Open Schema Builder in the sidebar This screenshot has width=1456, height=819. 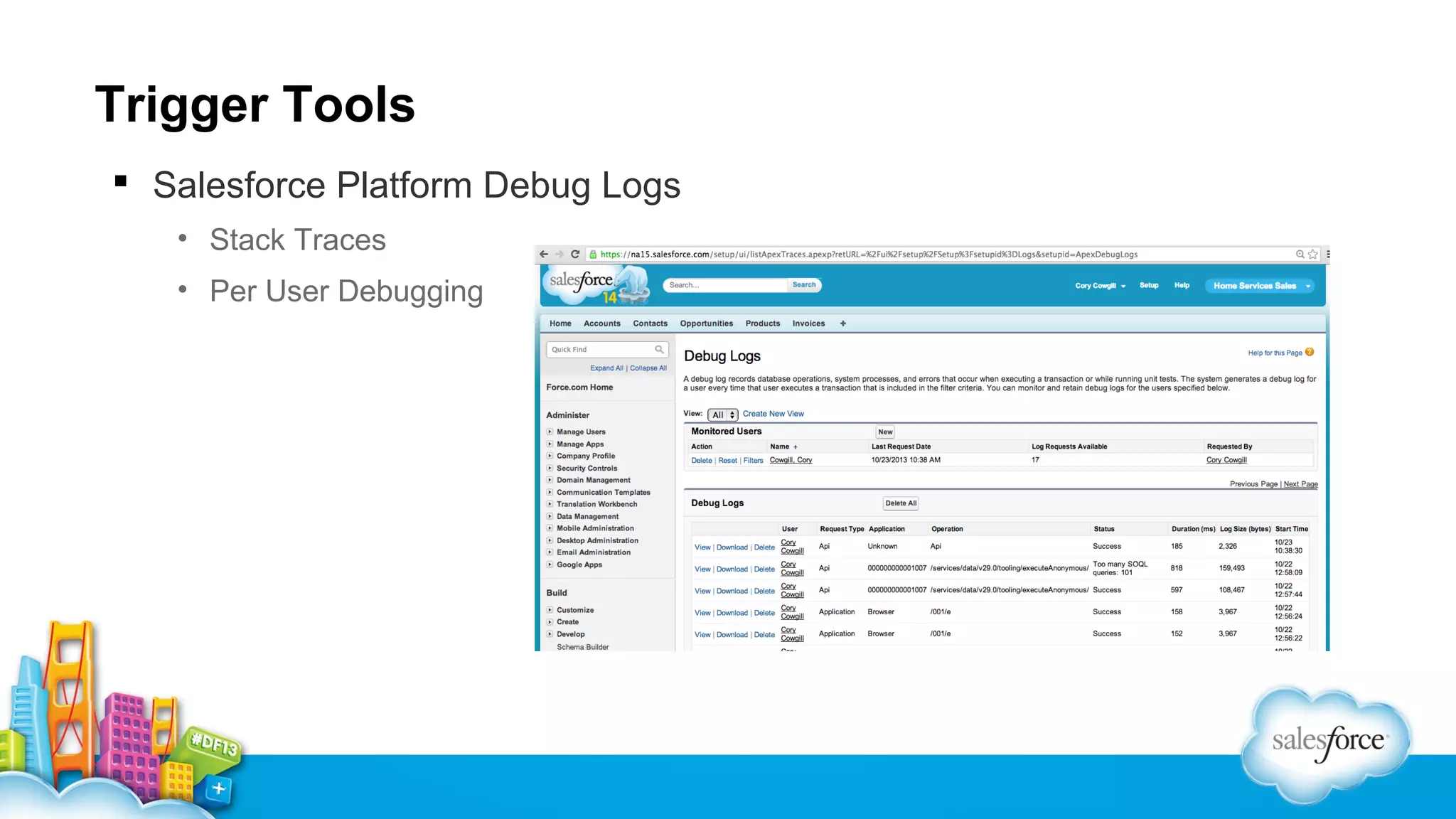click(582, 647)
